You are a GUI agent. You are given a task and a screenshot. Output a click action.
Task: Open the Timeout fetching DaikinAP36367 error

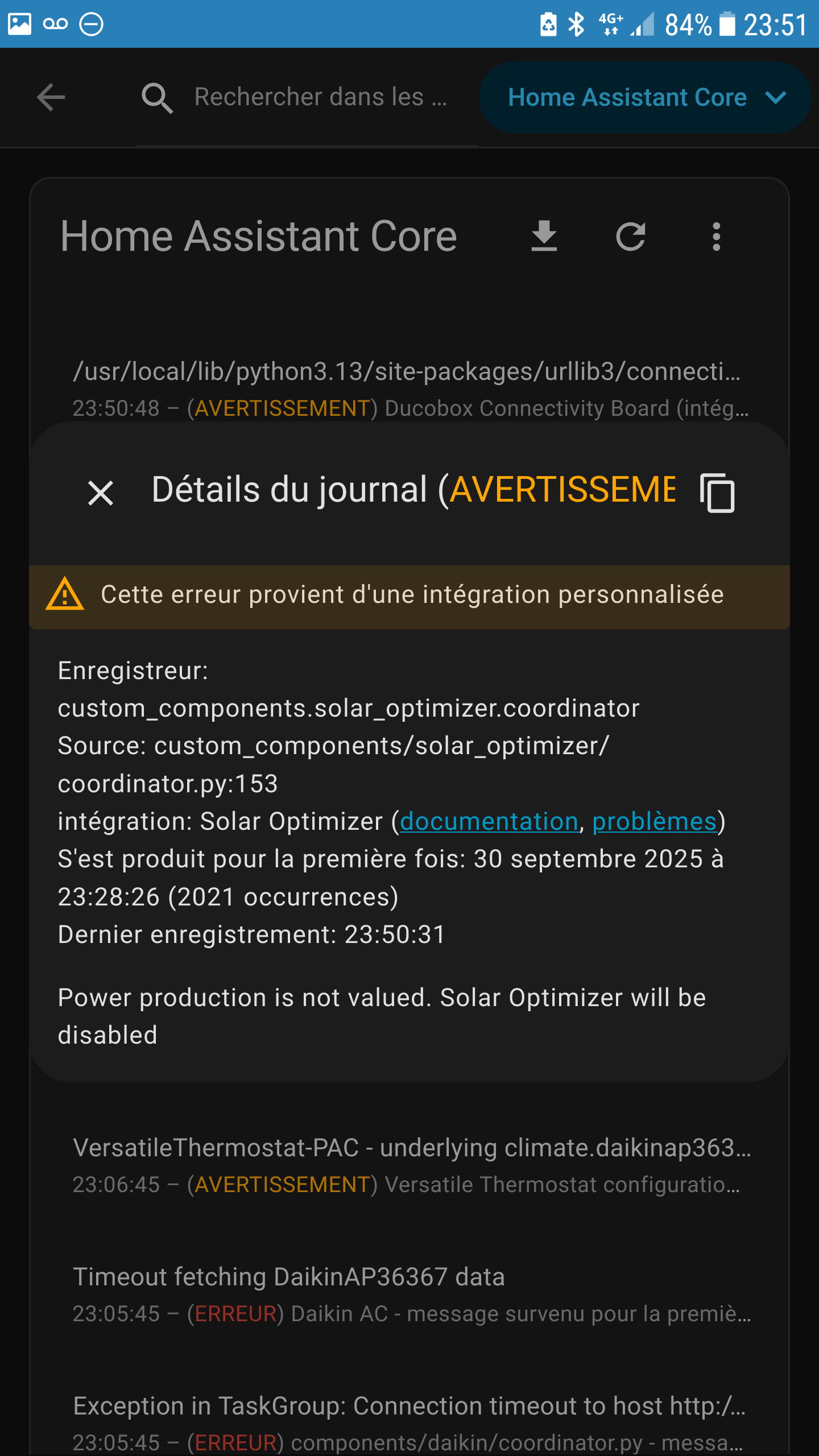click(x=409, y=1294)
